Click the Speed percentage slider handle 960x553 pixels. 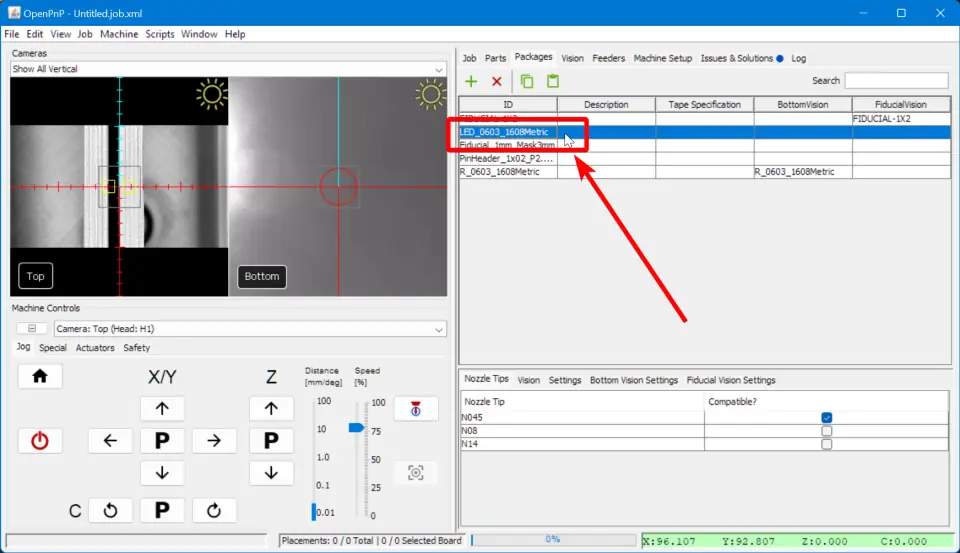(356, 427)
